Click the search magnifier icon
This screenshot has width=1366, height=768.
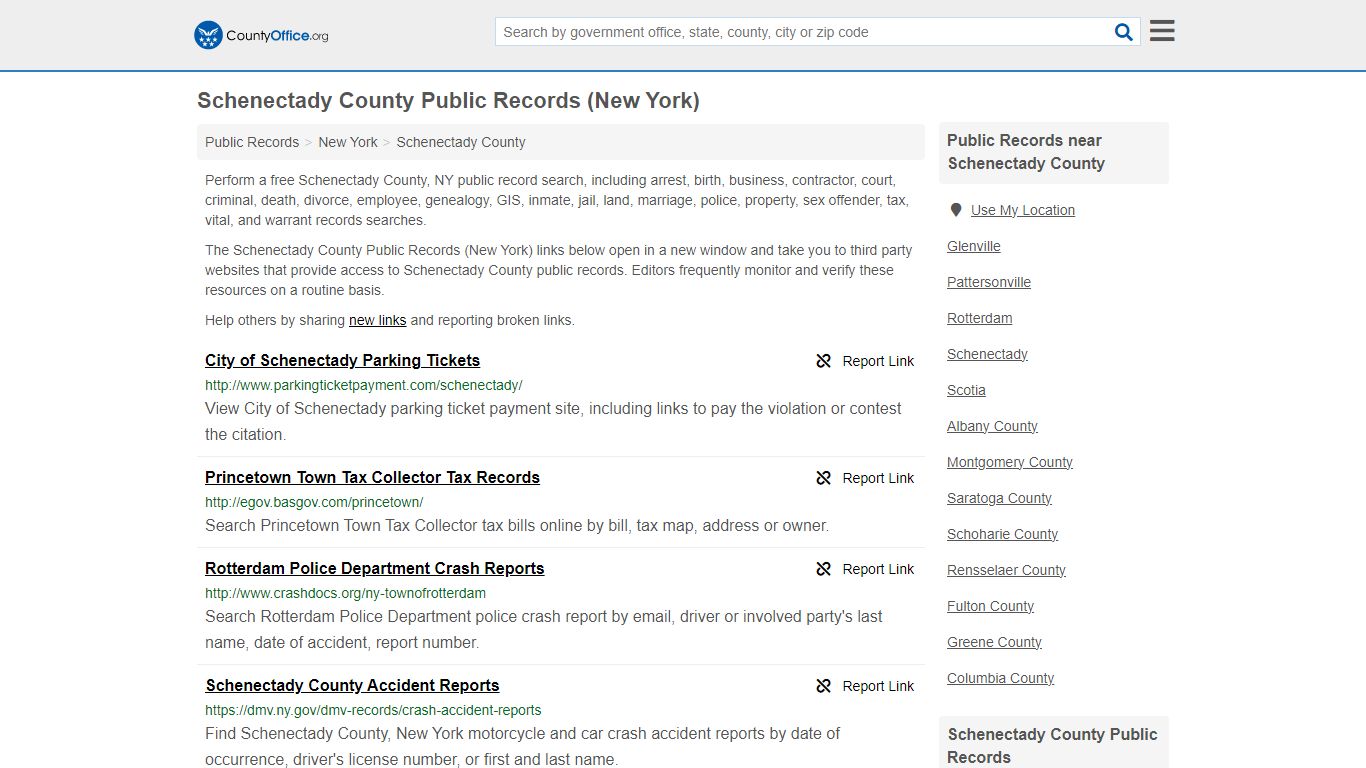click(x=1124, y=32)
